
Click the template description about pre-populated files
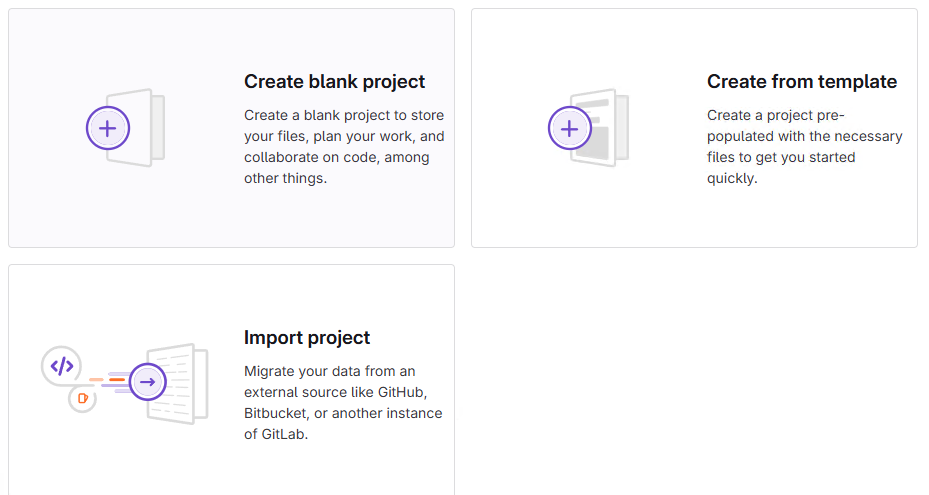pyautogui.click(x=804, y=147)
